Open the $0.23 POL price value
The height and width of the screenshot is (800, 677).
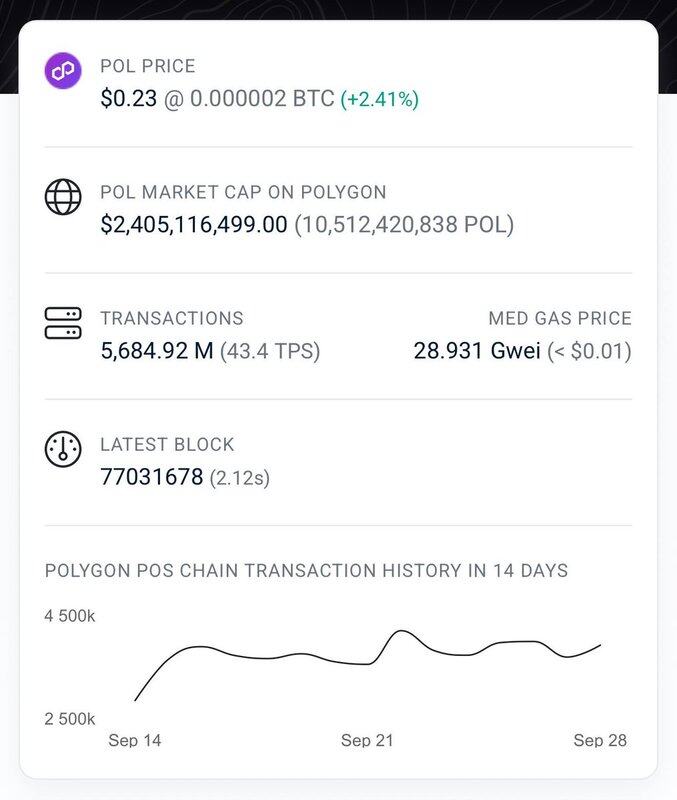[x=129, y=98]
